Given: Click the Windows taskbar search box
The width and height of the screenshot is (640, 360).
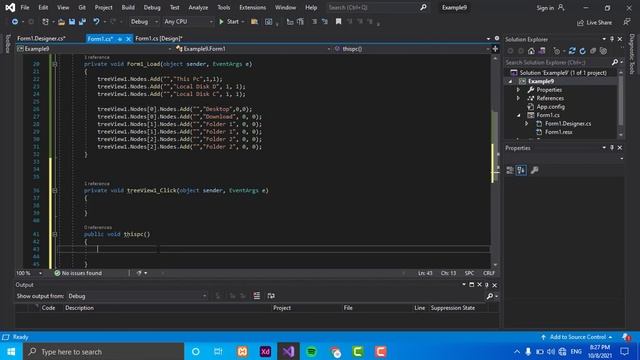Looking at the screenshot, I should click(x=104, y=351).
